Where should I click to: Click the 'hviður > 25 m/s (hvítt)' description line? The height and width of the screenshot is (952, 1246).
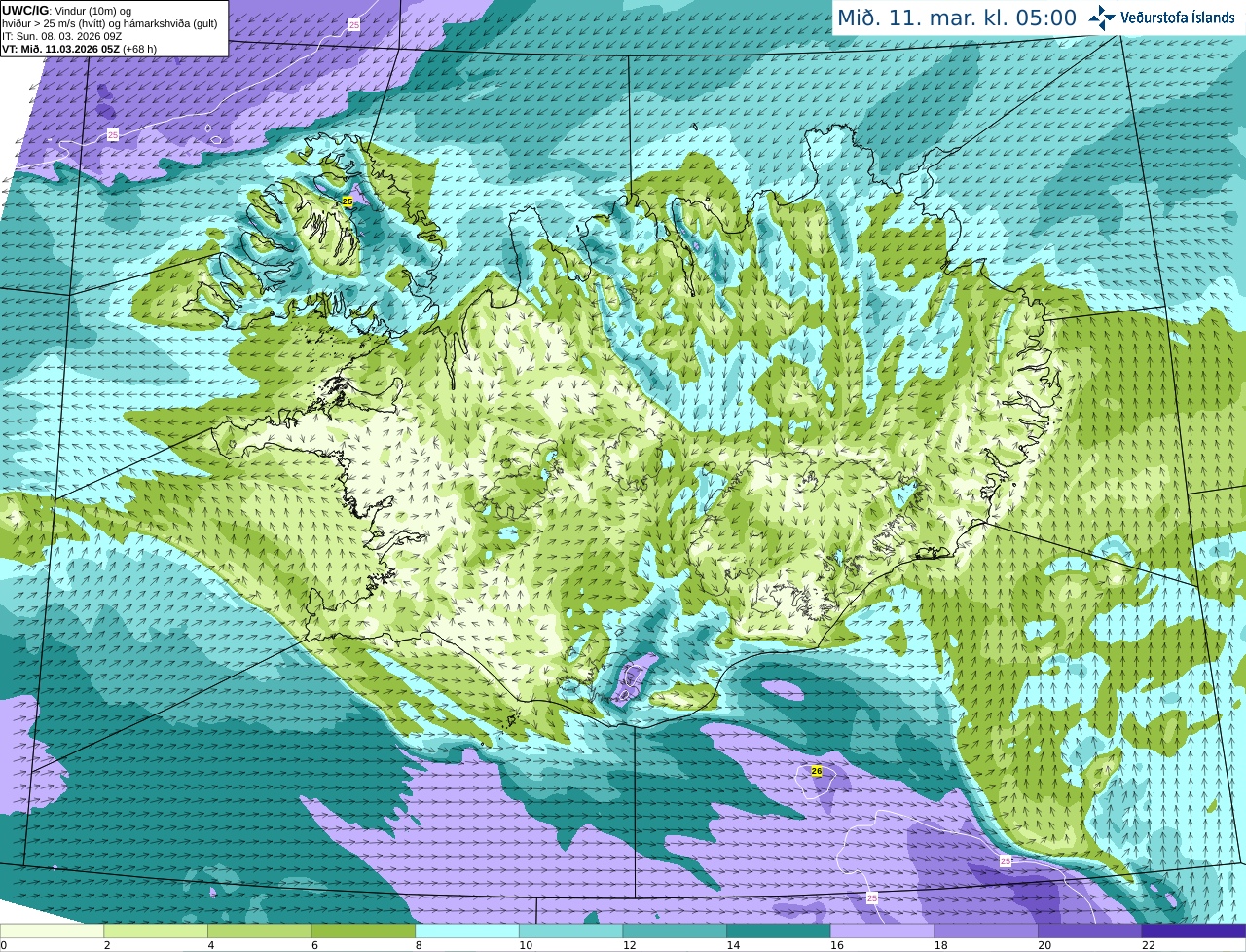[109, 23]
